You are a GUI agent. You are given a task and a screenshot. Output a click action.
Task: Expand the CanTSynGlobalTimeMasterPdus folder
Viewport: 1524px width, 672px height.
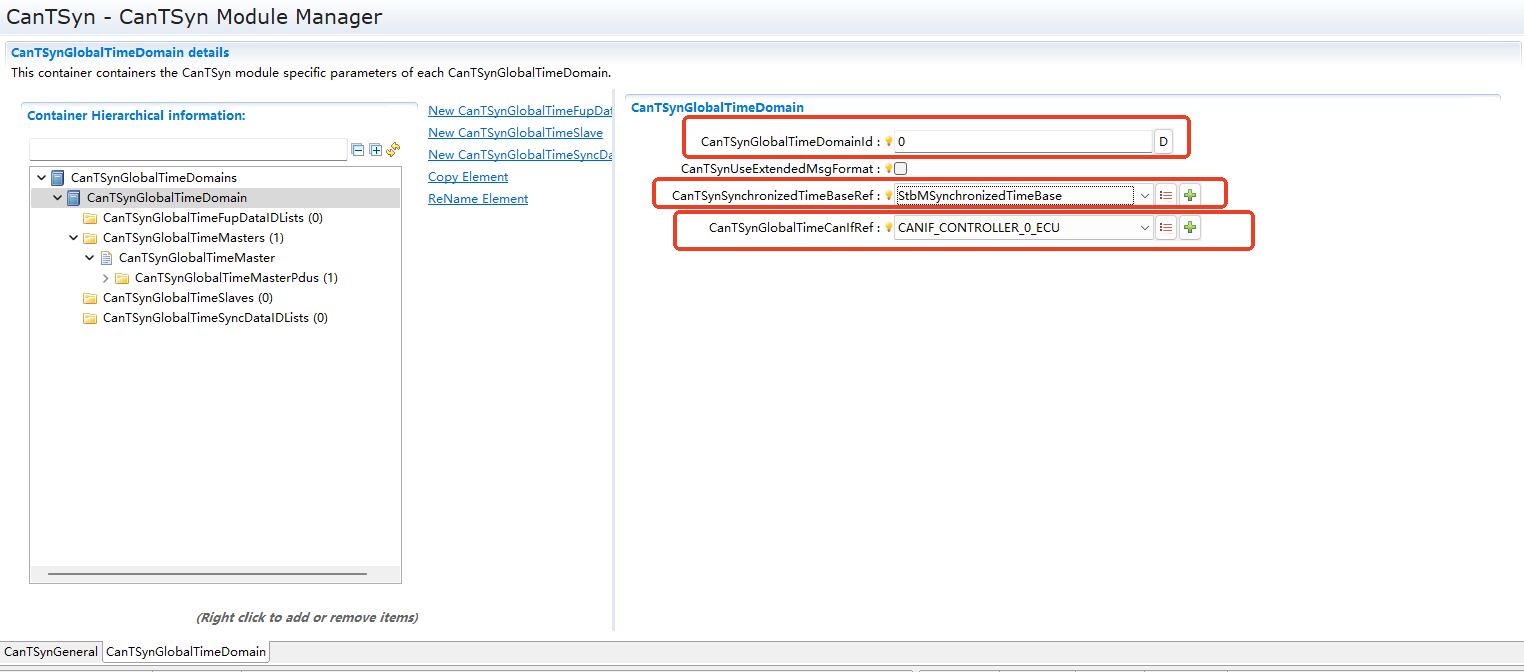pyautogui.click(x=106, y=278)
